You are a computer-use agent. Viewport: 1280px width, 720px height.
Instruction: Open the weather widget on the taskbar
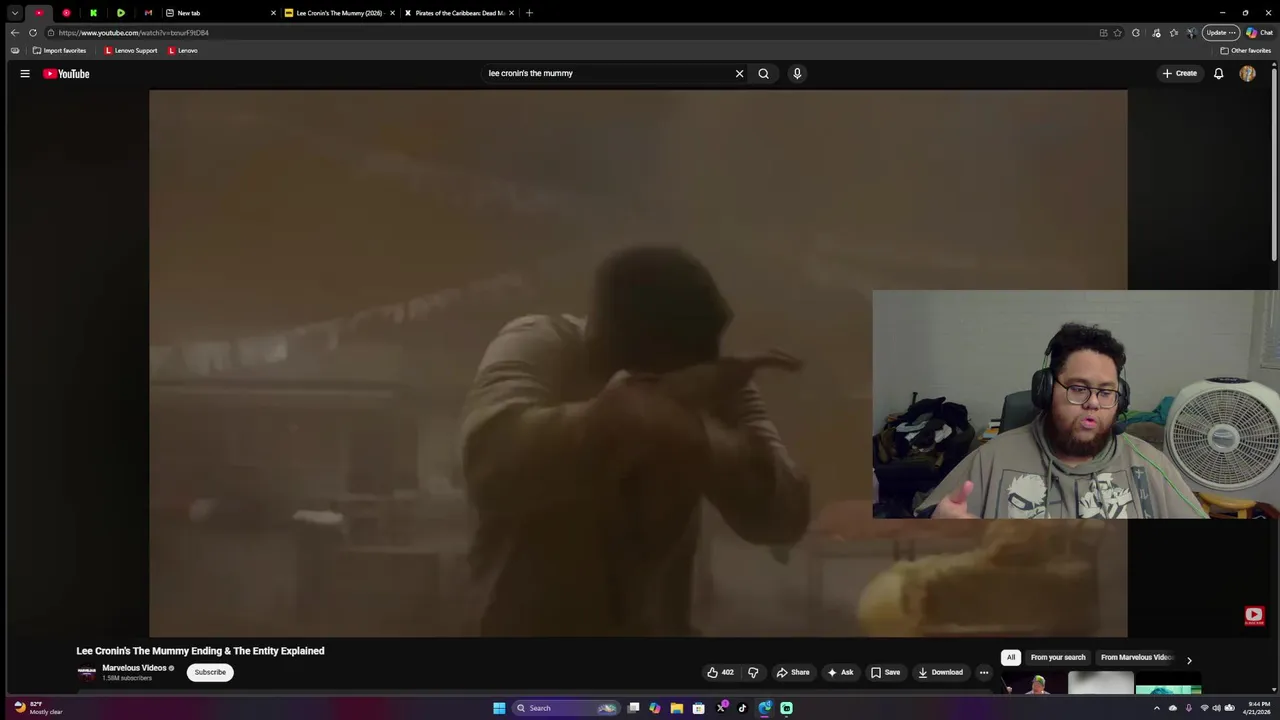tap(40, 708)
